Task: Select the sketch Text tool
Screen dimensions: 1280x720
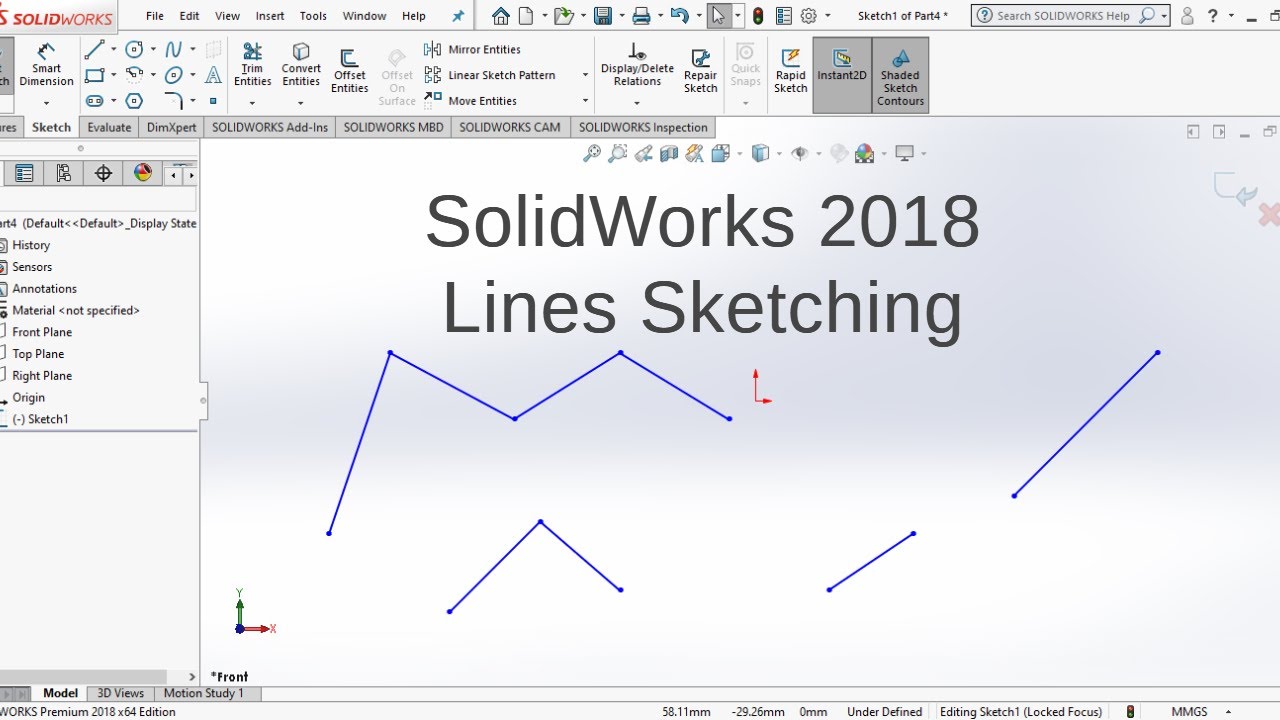Action: point(213,75)
